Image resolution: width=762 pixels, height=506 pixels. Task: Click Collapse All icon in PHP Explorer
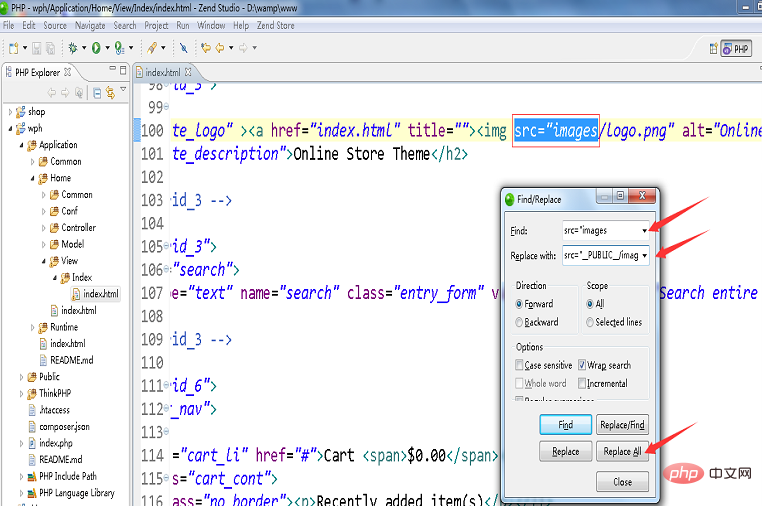point(97,93)
